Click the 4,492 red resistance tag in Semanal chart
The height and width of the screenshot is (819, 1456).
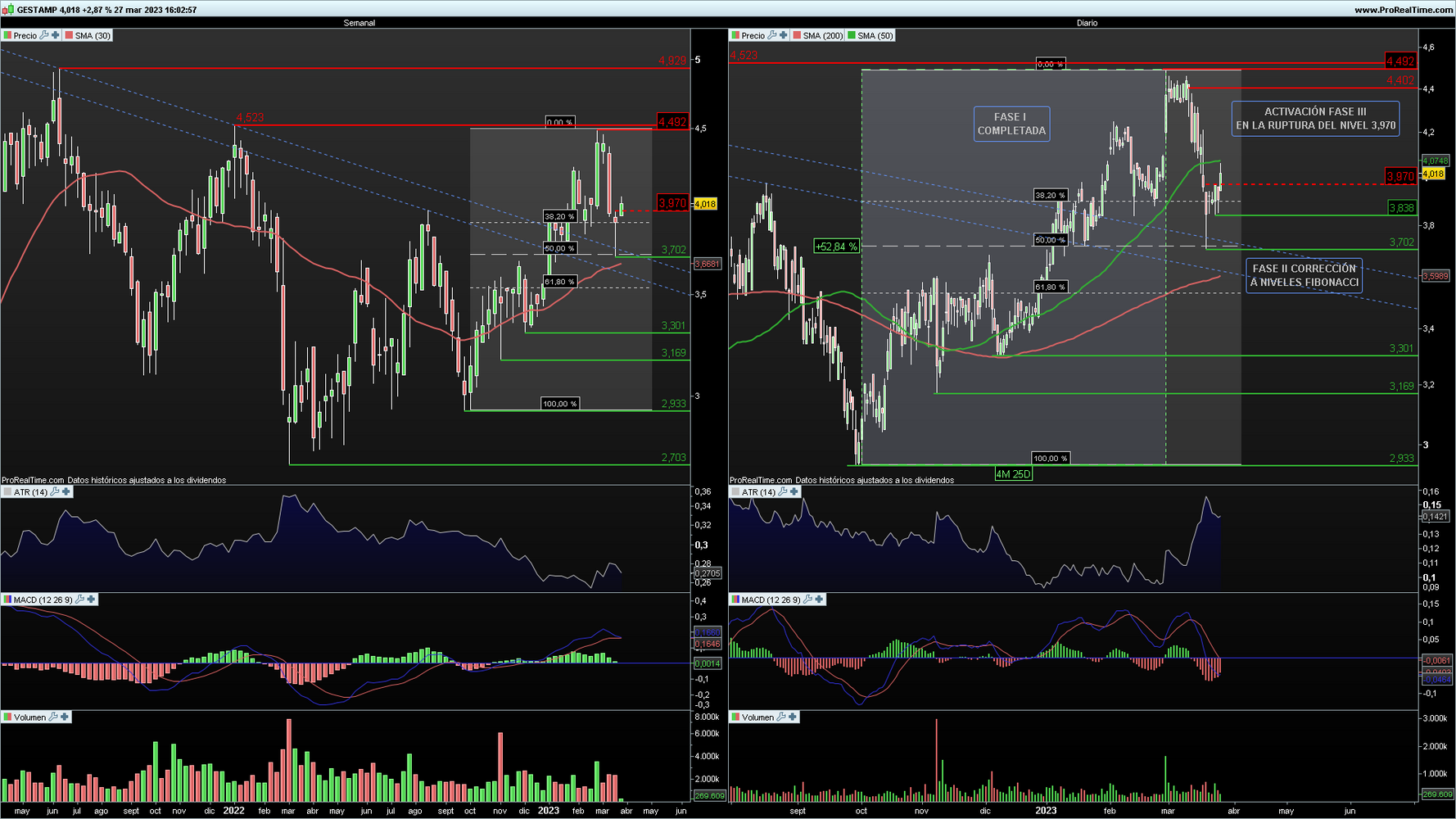[x=672, y=122]
